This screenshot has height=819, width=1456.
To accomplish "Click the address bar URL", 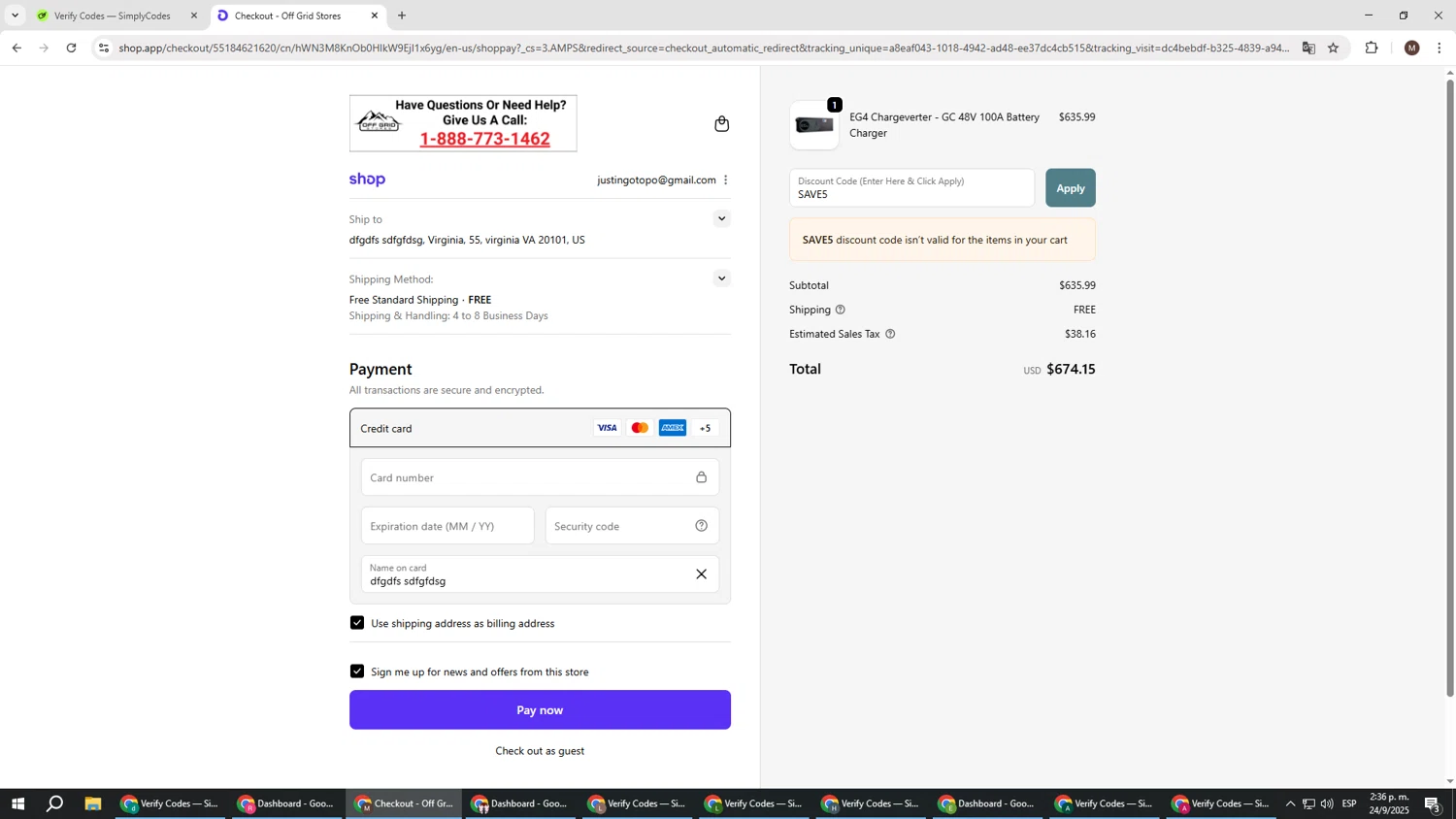I will click(704, 48).
